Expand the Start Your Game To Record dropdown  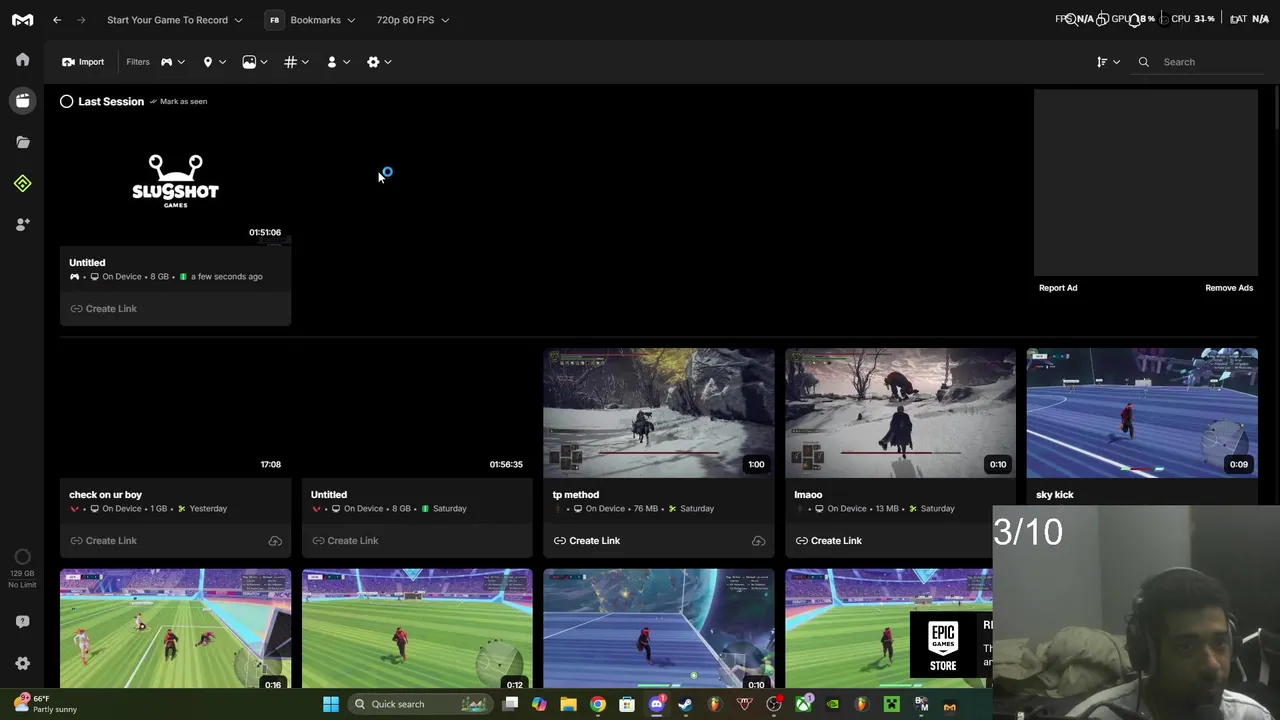(x=174, y=20)
